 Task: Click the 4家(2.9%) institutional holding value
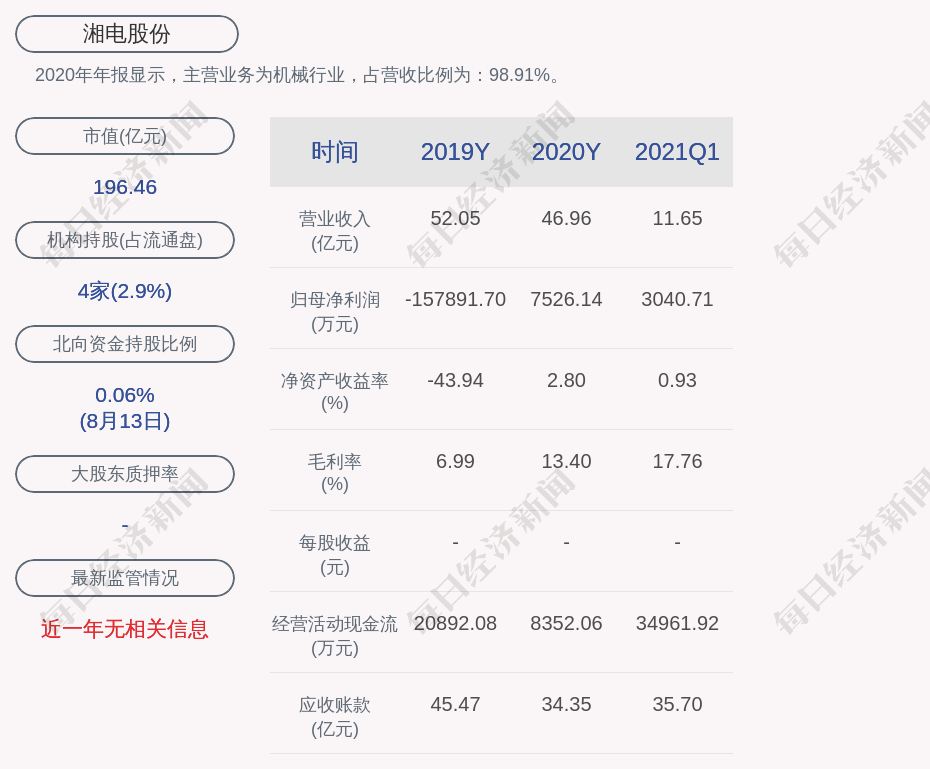point(125,291)
